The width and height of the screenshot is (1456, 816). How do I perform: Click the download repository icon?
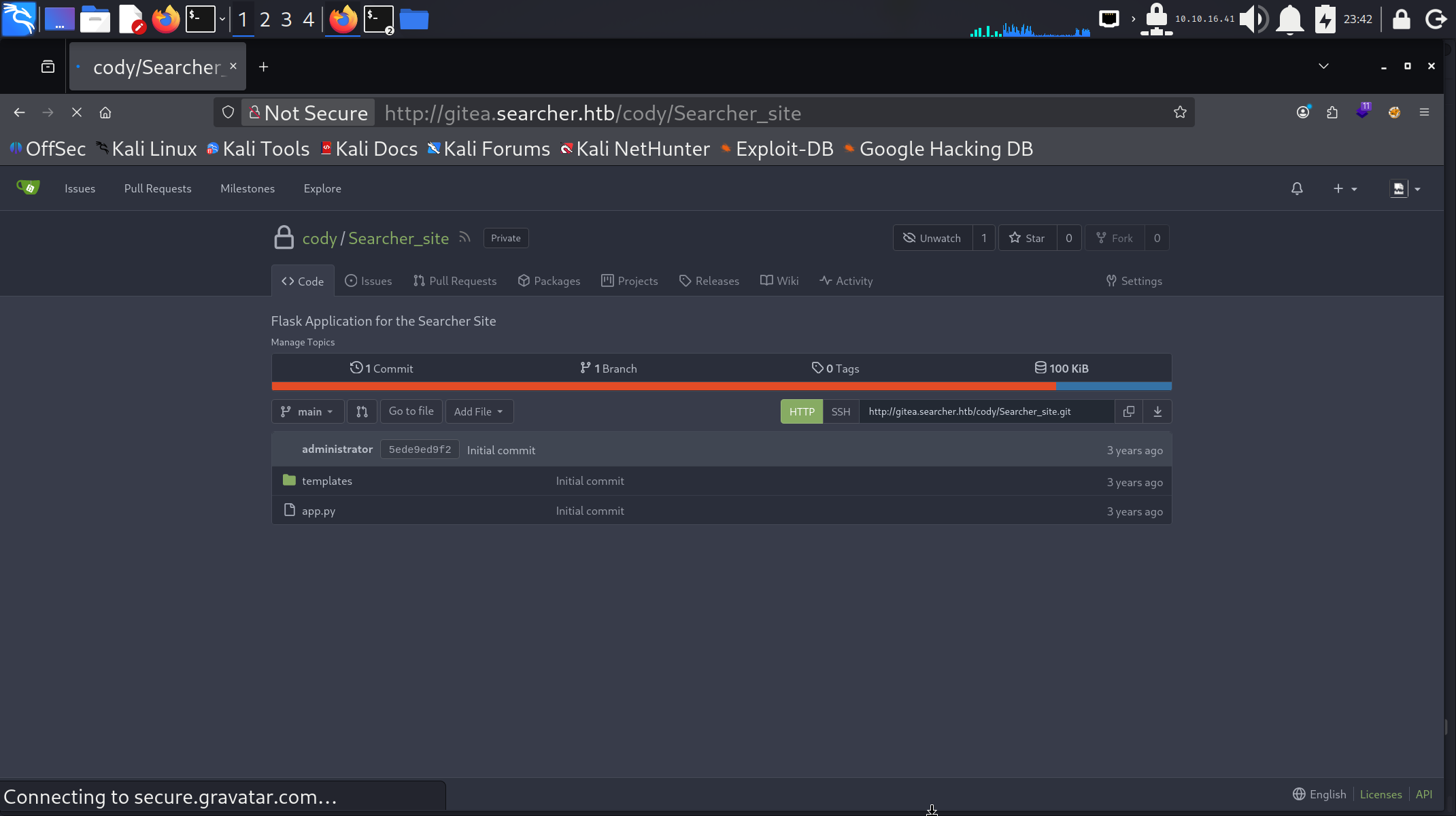click(1157, 411)
